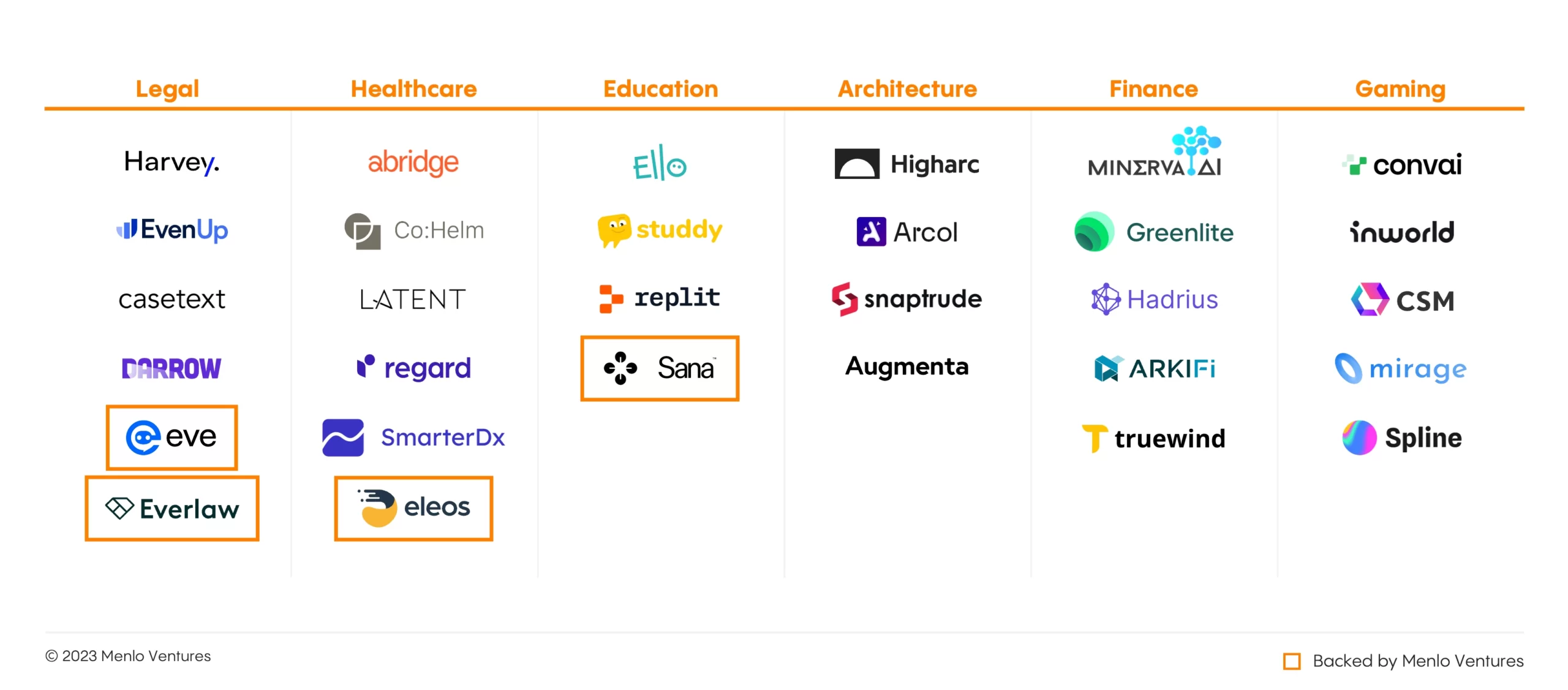The width and height of the screenshot is (1568, 690).
Task: Click the CSM hexagon gradient icon
Action: 1370,299
